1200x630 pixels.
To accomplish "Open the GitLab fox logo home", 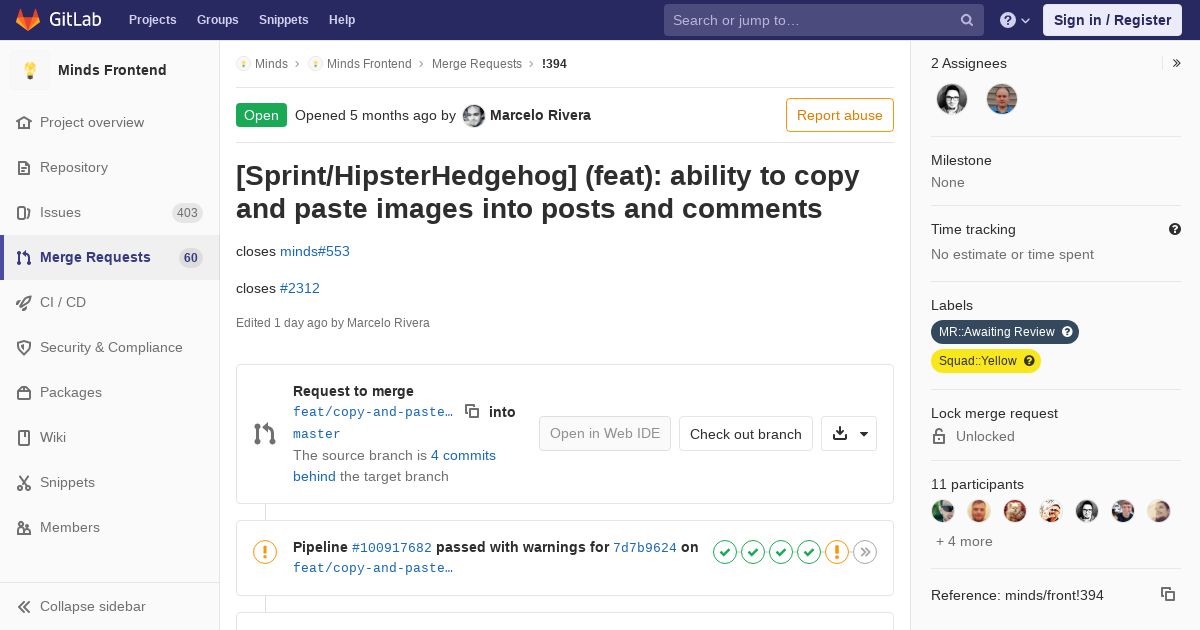I will [28, 20].
